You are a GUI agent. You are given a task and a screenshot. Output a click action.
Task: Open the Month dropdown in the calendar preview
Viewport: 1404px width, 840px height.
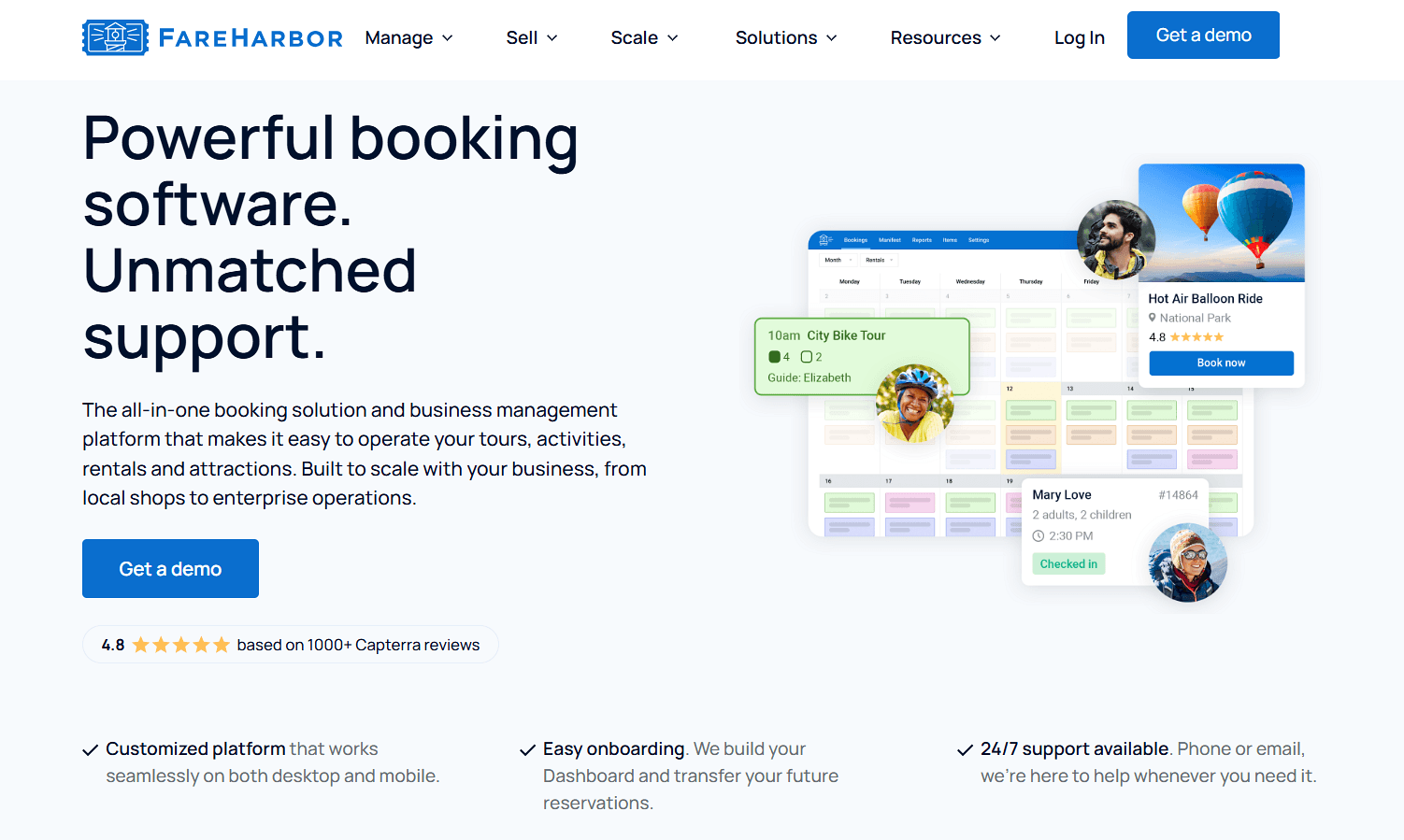[x=838, y=260]
